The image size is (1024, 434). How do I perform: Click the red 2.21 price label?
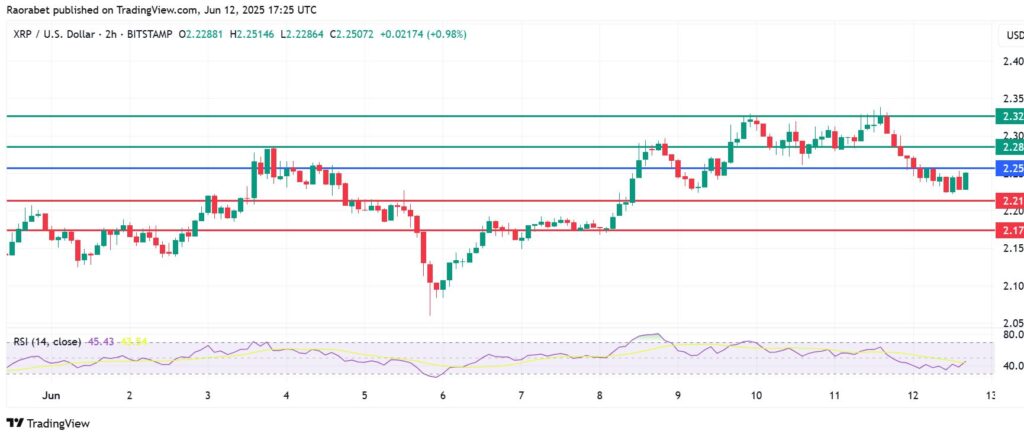(x=1008, y=201)
